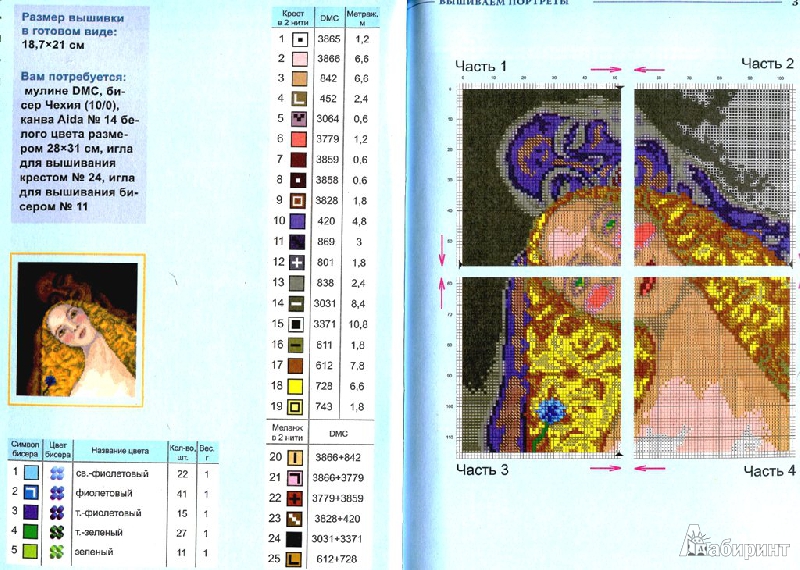Open the finished portrait thumbnail
Viewport: 800px width, 570px height.
pos(78,330)
